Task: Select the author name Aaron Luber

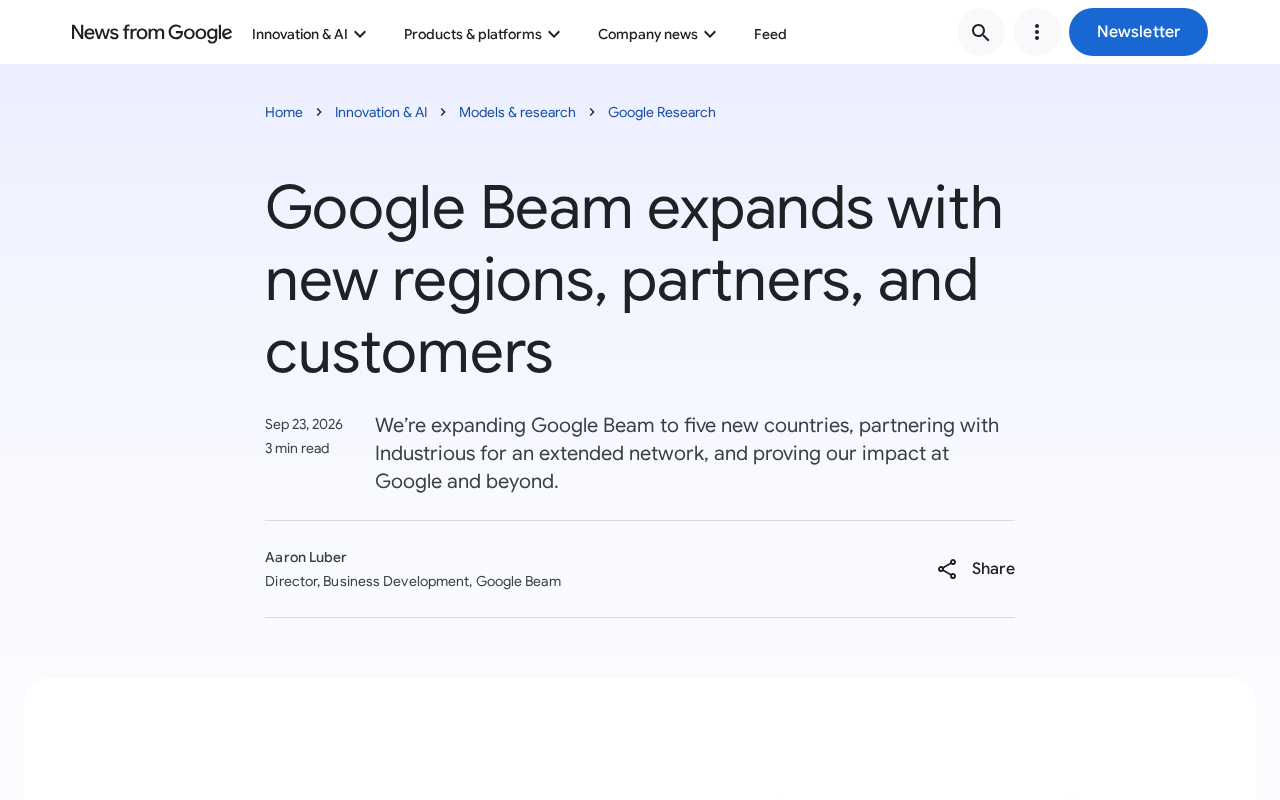Action: pos(306,557)
